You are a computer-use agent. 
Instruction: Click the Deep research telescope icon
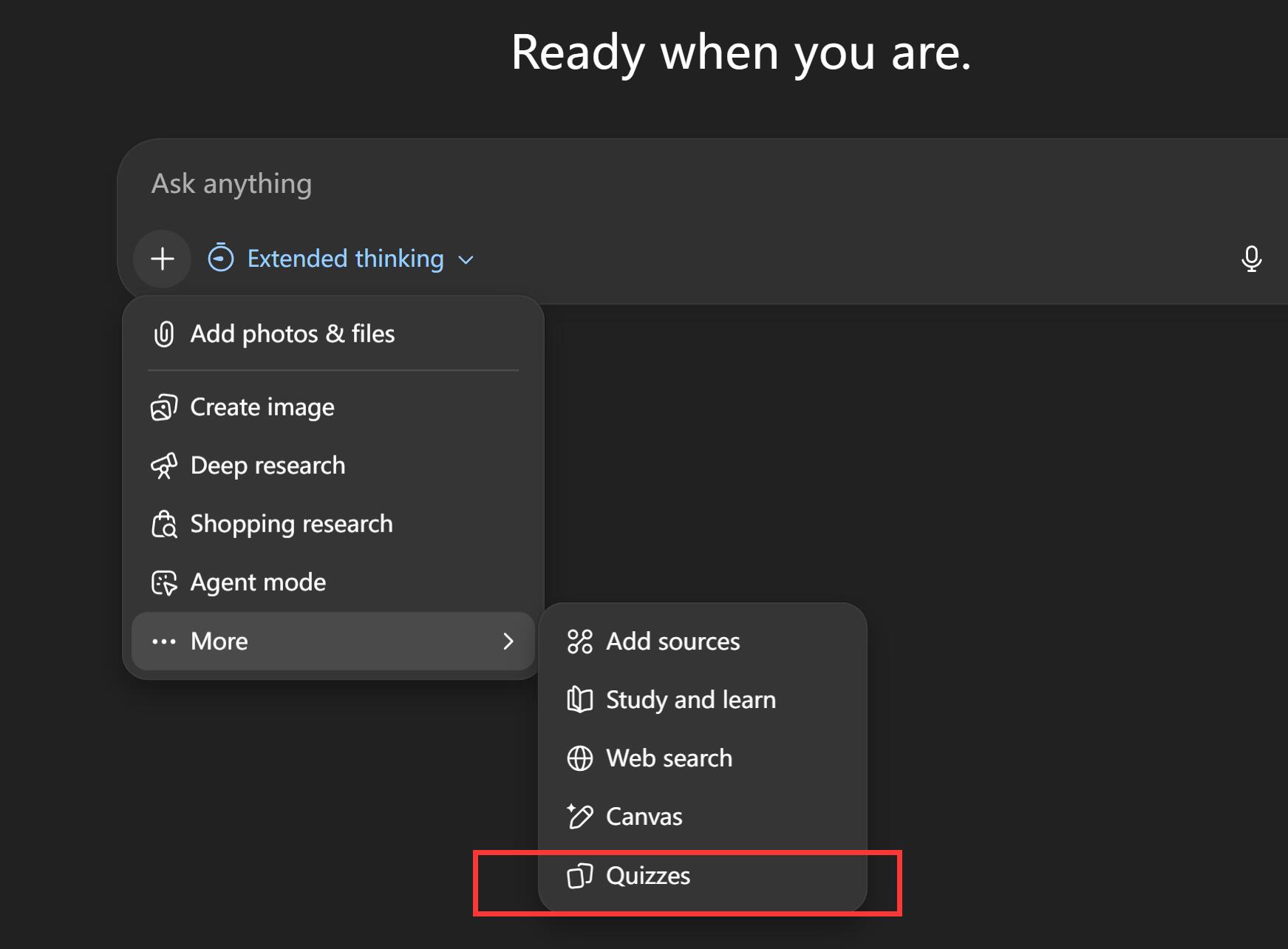pos(164,466)
